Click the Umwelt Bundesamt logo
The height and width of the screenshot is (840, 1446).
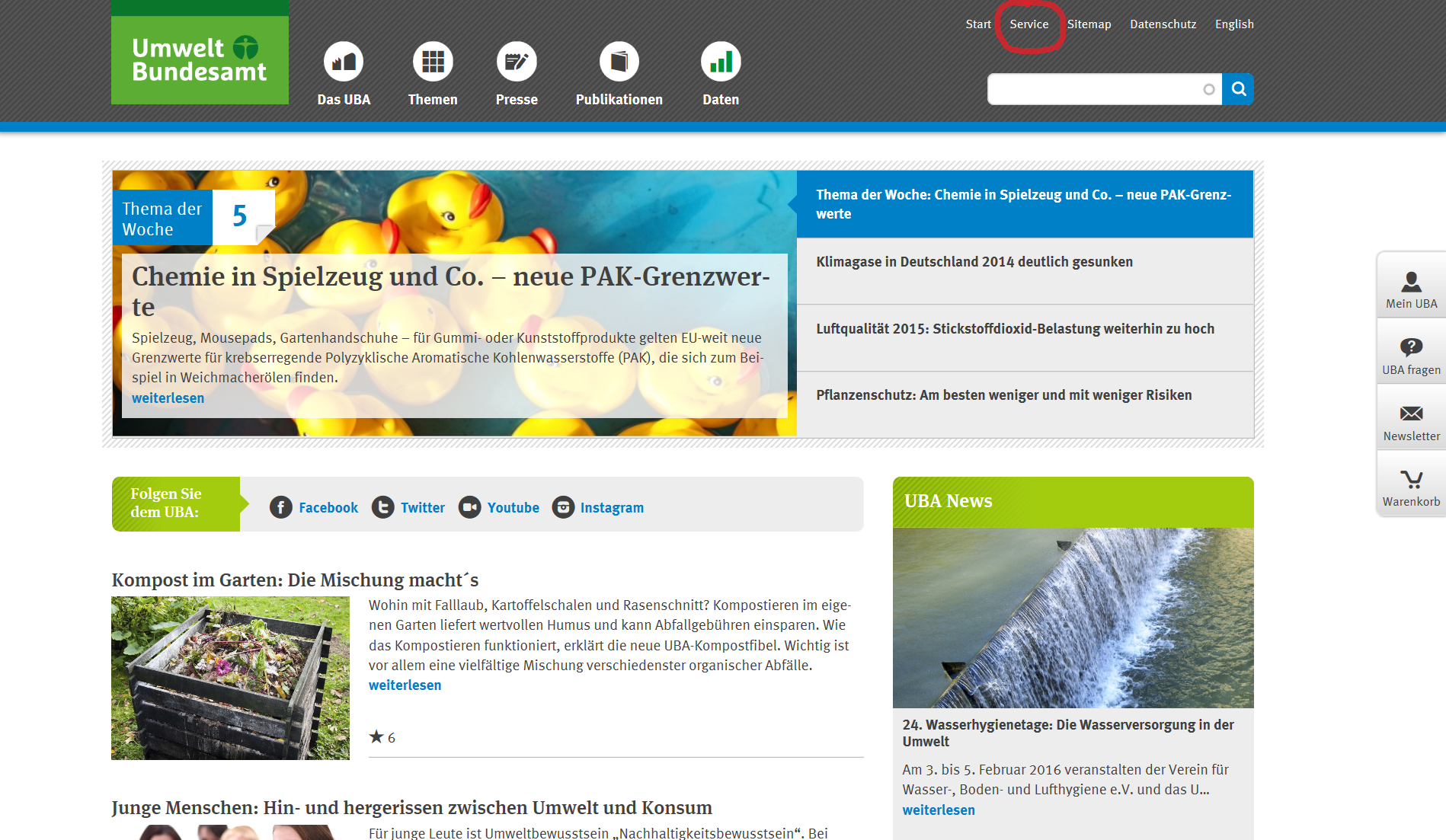[x=200, y=60]
